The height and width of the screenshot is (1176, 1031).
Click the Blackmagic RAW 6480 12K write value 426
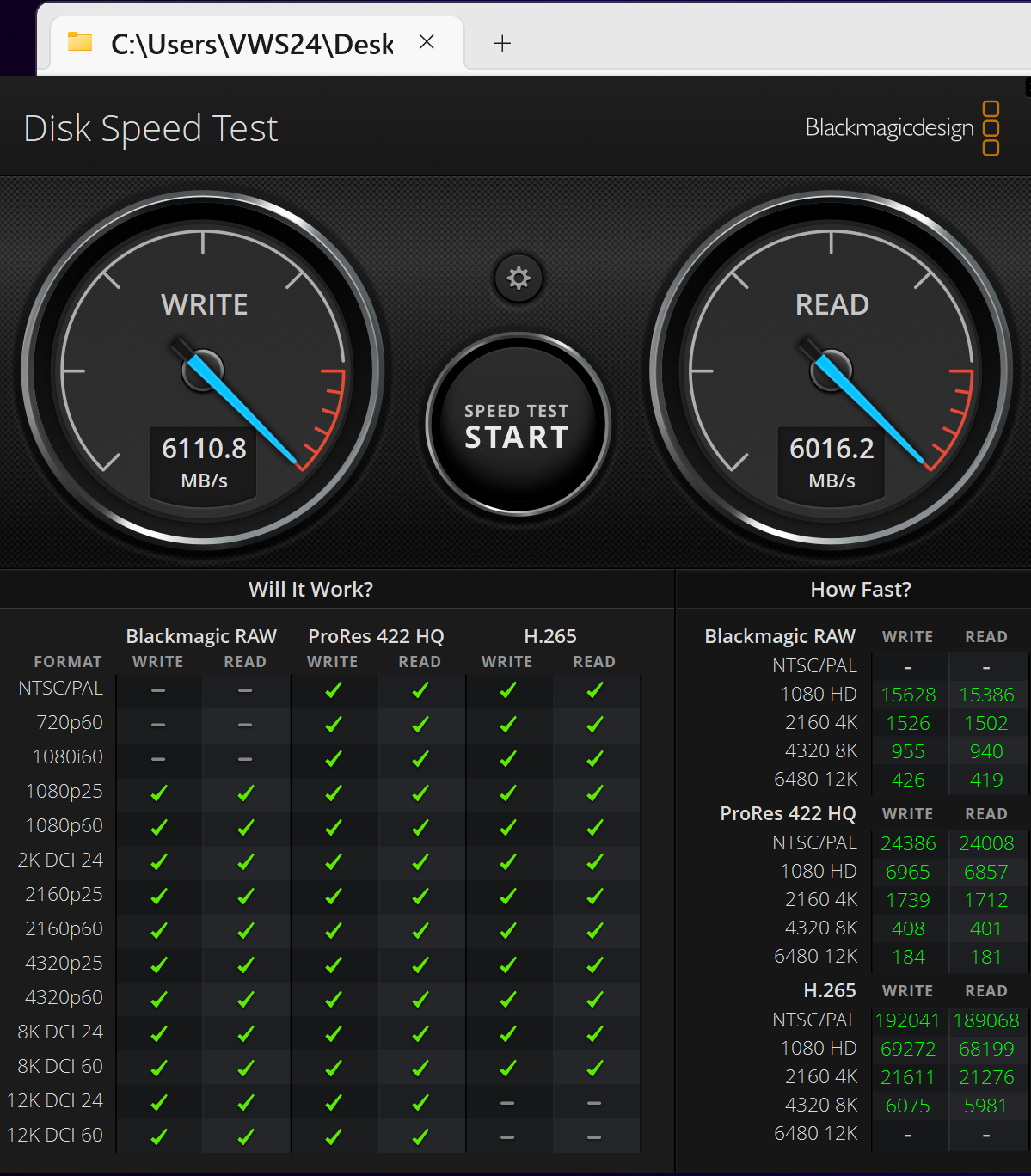[908, 780]
